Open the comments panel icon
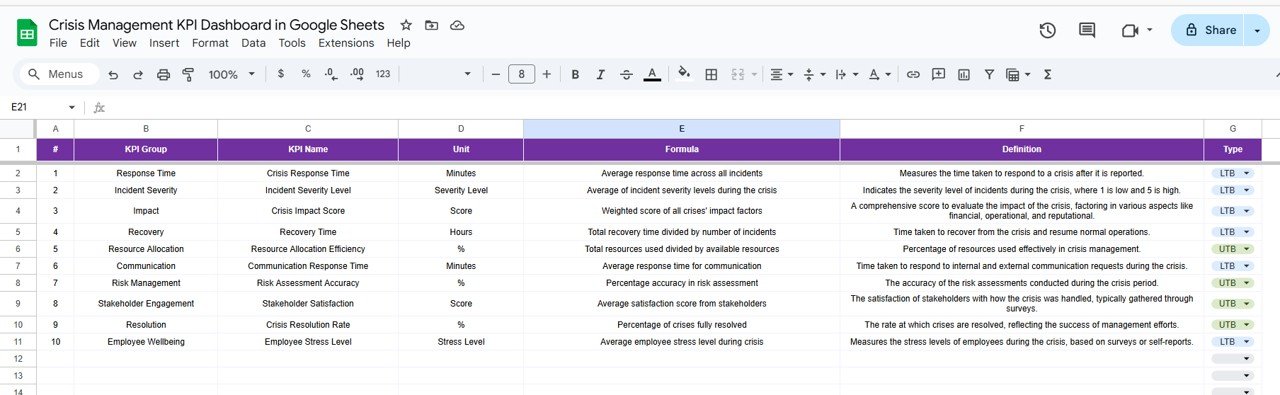The width and height of the screenshot is (1280, 395). 1087,30
